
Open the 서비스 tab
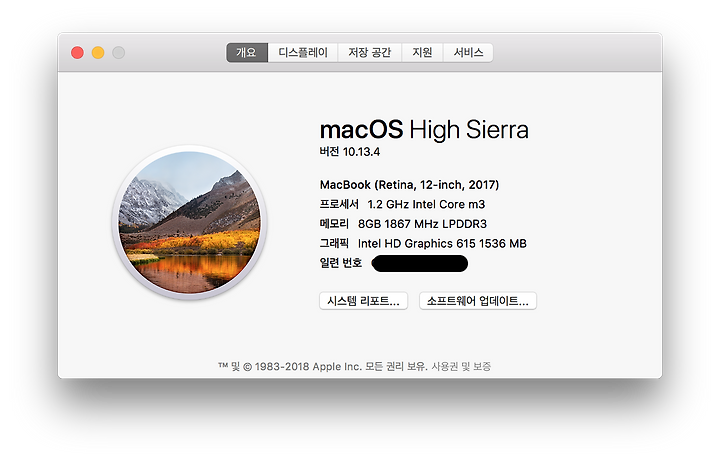[x=468, y=52]
